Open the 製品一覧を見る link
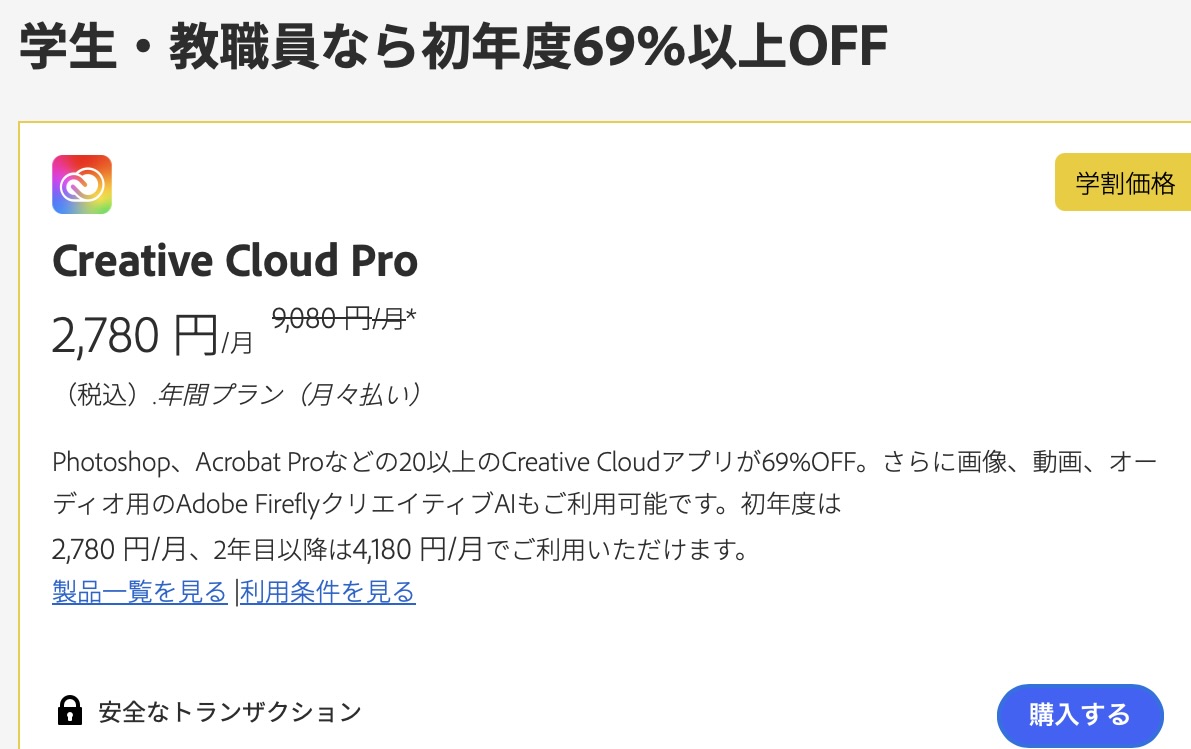The width and height of the screenshot is (1191, 749). (139, 592)
